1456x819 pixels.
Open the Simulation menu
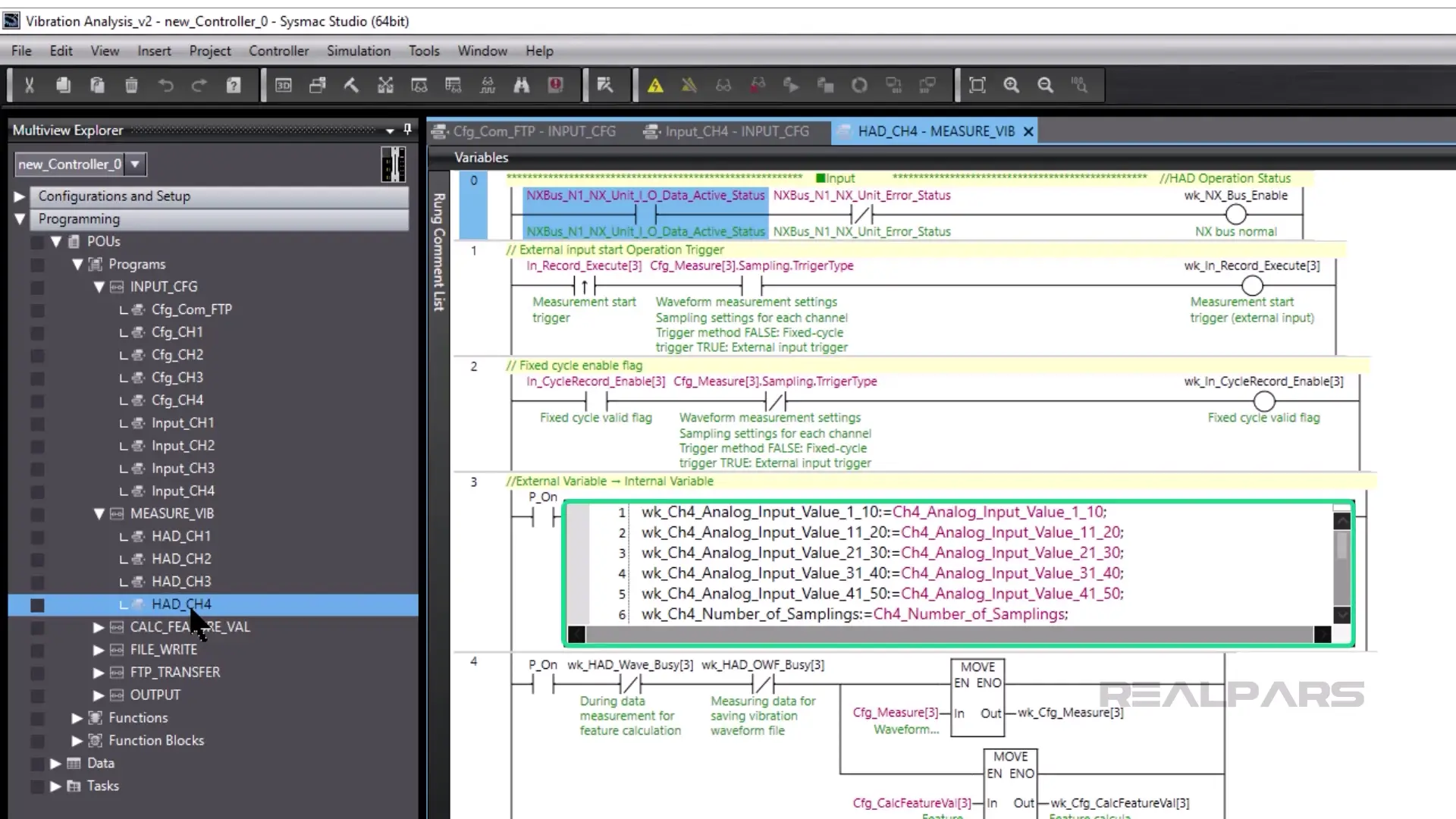pyautogui.click(x=359, y=51)
